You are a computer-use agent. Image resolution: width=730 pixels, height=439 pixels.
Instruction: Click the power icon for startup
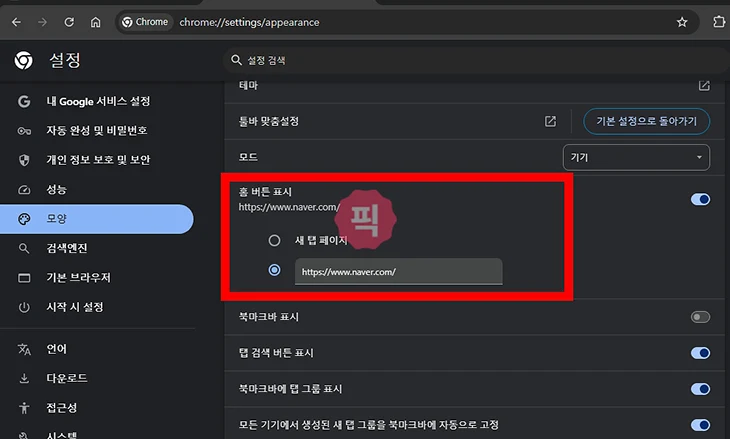click(x=24, y=307)
